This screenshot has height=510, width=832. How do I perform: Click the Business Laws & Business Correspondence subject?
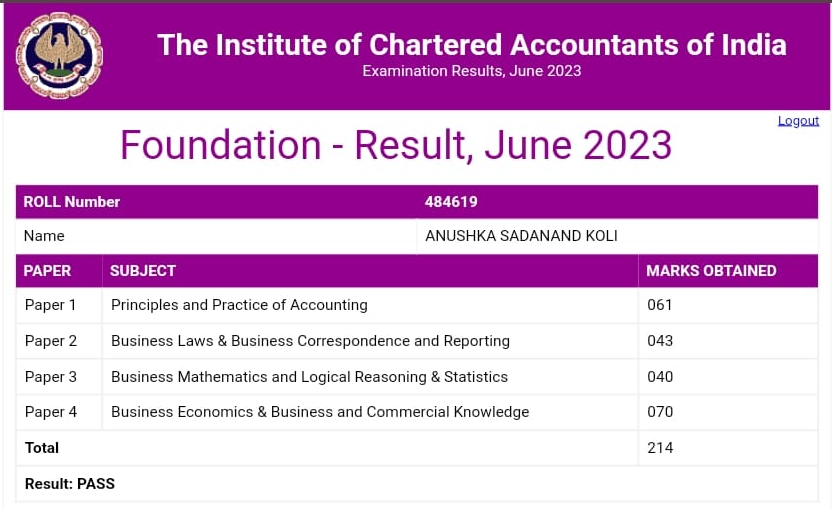pyautogui.click(x=310, y=341)
